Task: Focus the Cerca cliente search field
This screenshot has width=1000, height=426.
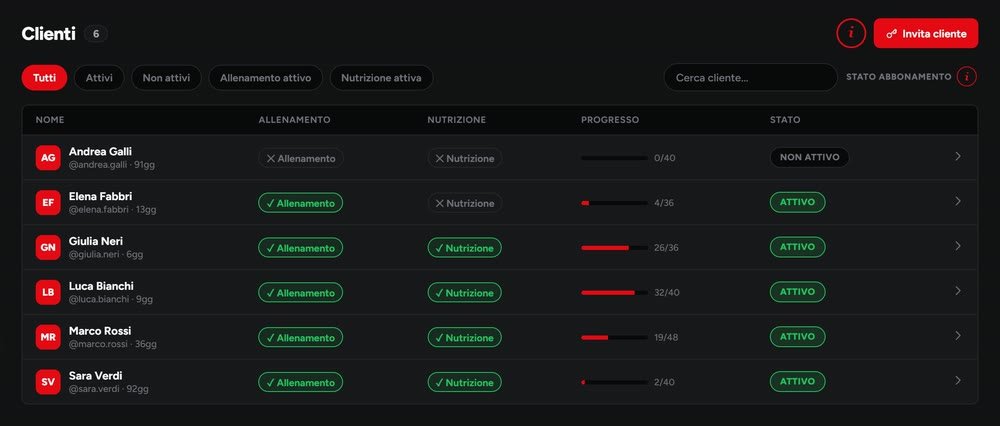Action: point(751,77)
